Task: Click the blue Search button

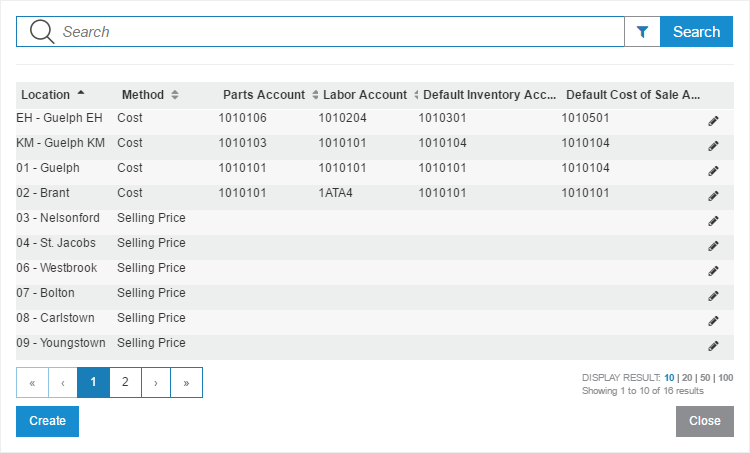Action: pyautogui.click(x=696, y=32)
